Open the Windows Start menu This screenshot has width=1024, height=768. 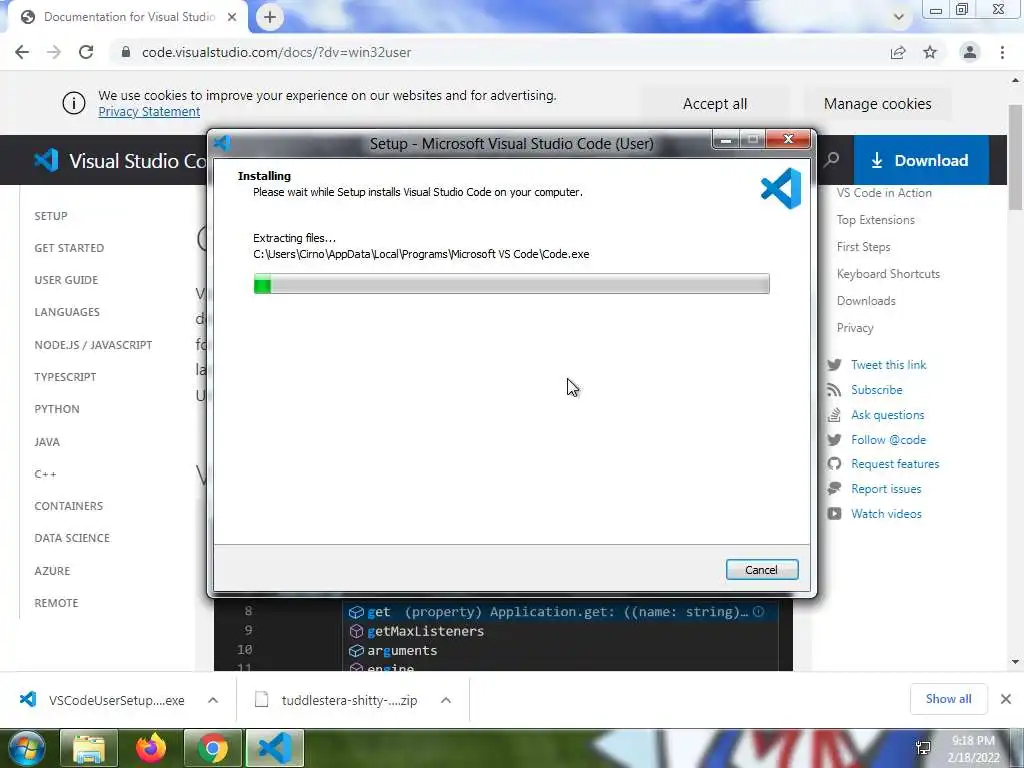click(x=26, y=748)
